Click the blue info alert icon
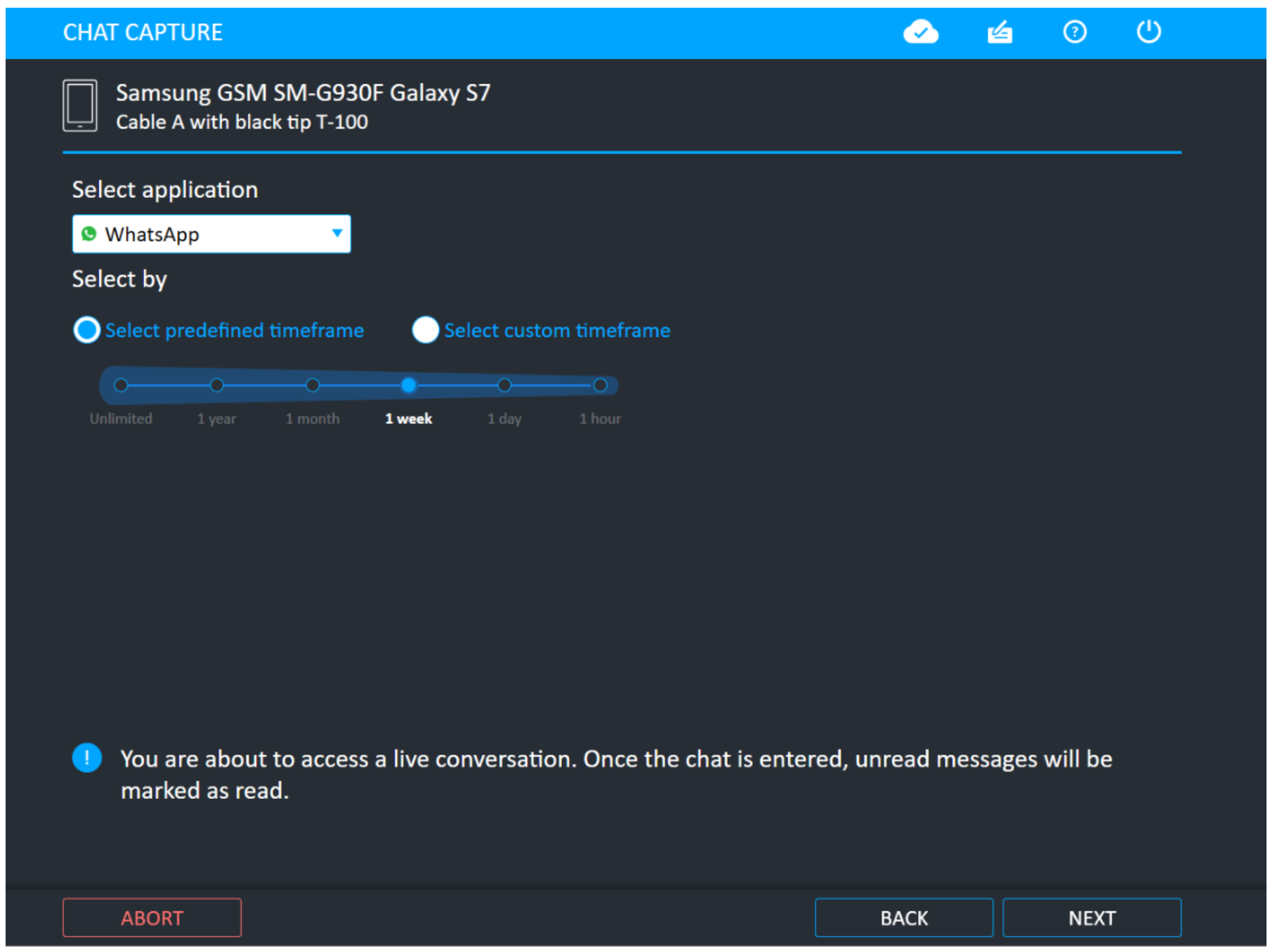 pyautogui.click(x=87, y=758)
